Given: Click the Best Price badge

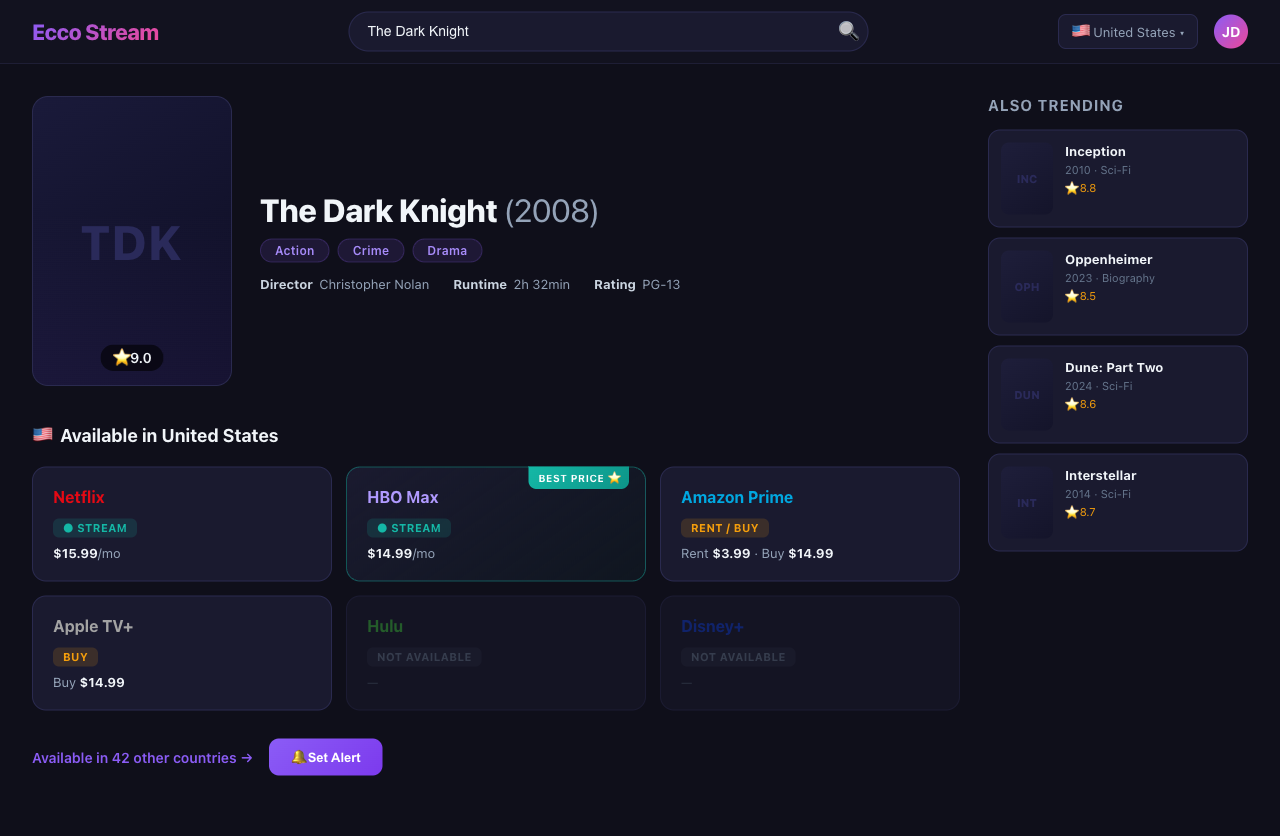Looking at the screenshot, I should tap(580, 478).
